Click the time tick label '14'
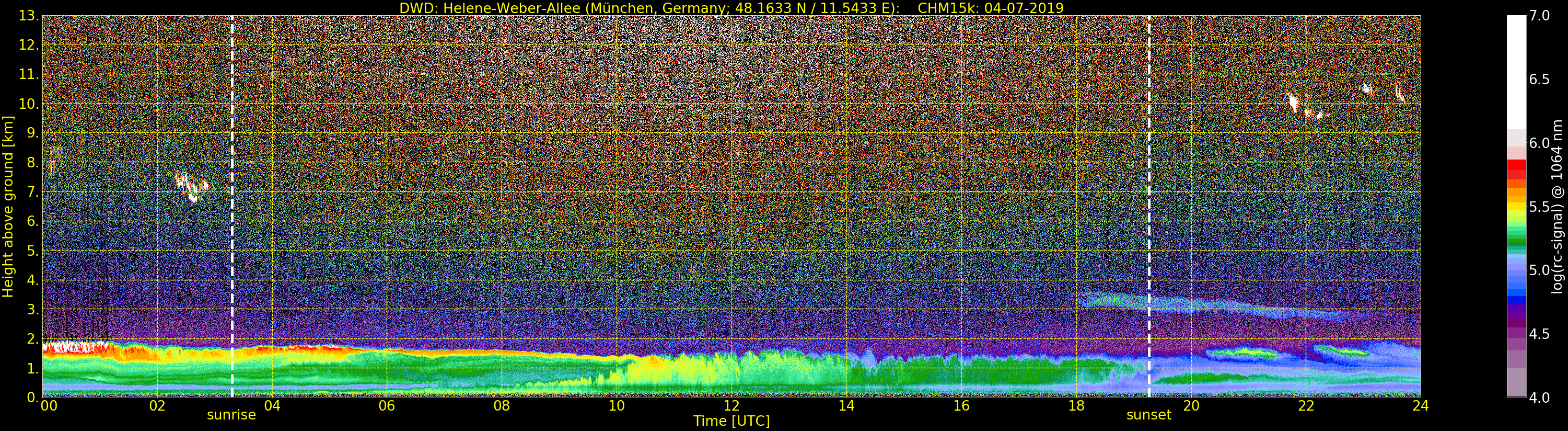The height and width of the screenshot is (431, 1568). click(x=846, y=406)
